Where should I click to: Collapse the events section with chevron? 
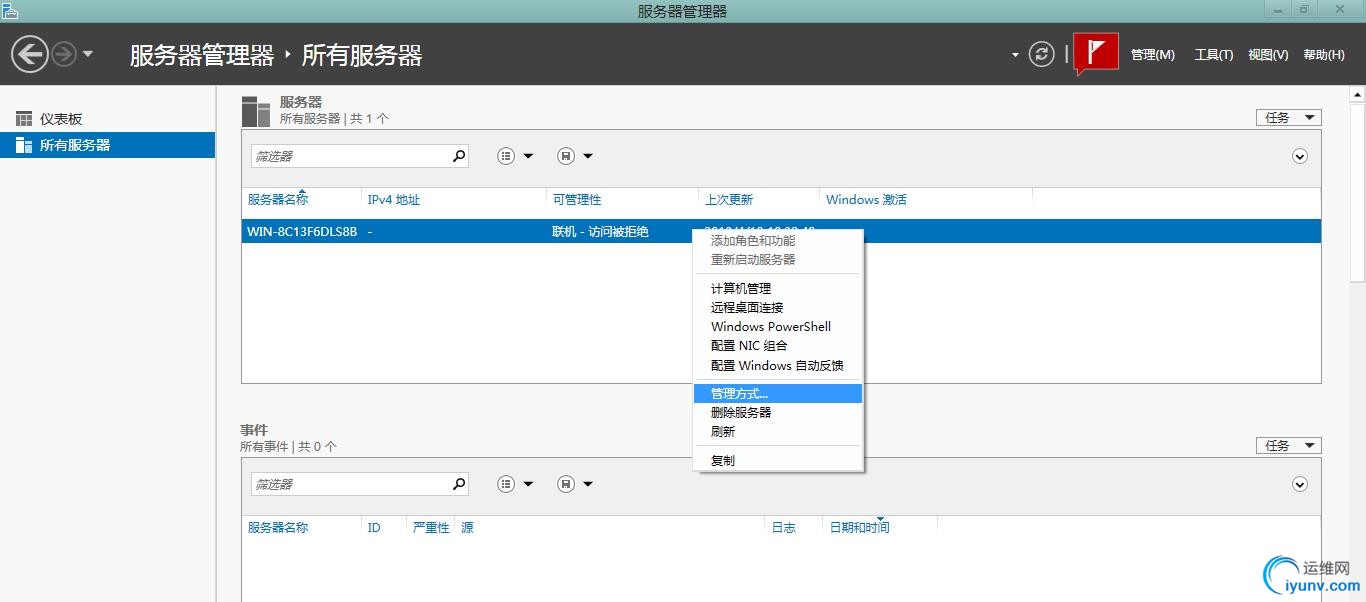[x=1300, y=484]
